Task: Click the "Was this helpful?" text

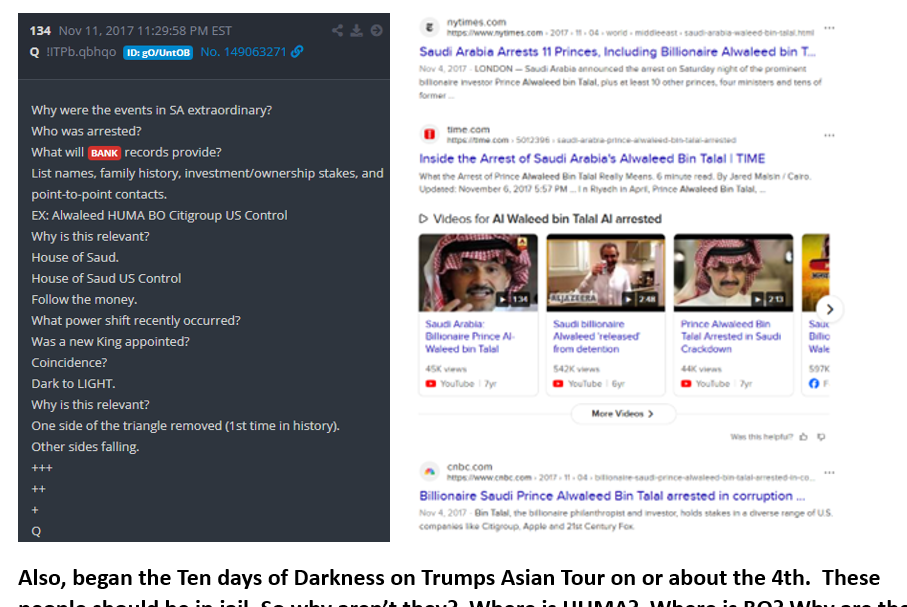Action: pyautogui.click(x=761, y=437)
